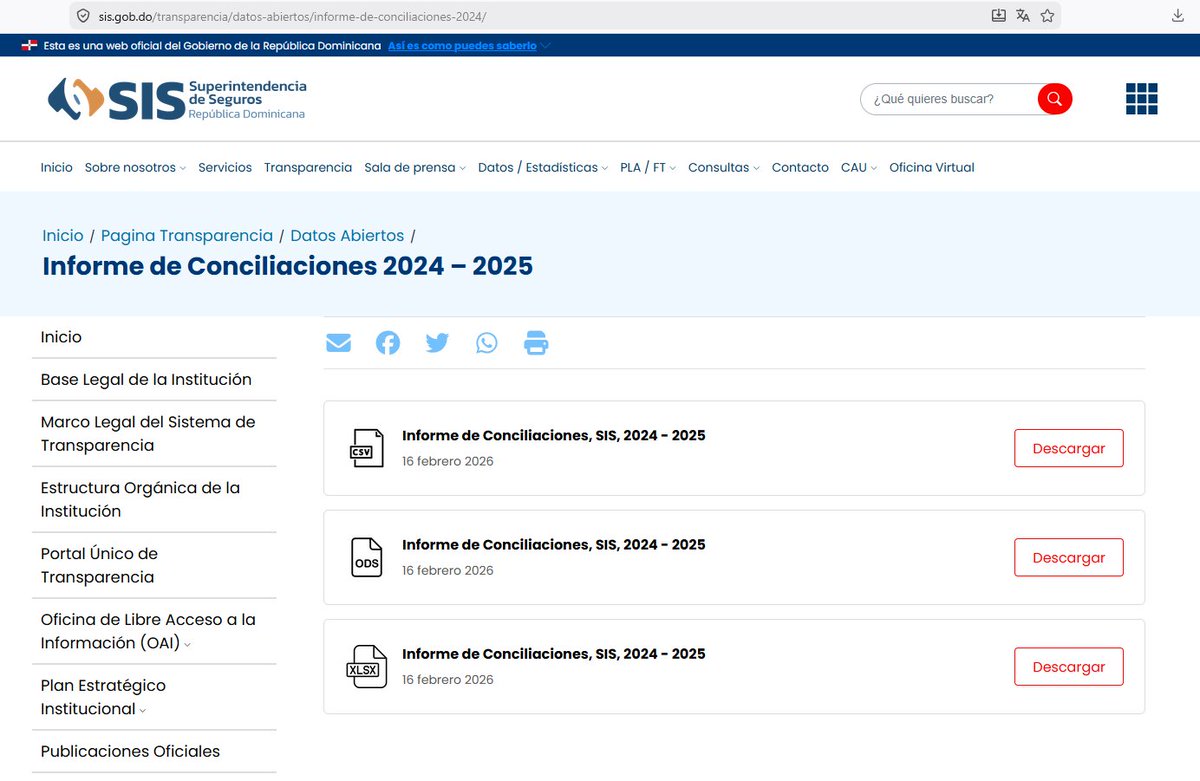Share page on Twitter icon
This screenshot has height=781, width=1200.
click(x=437, y=343)
